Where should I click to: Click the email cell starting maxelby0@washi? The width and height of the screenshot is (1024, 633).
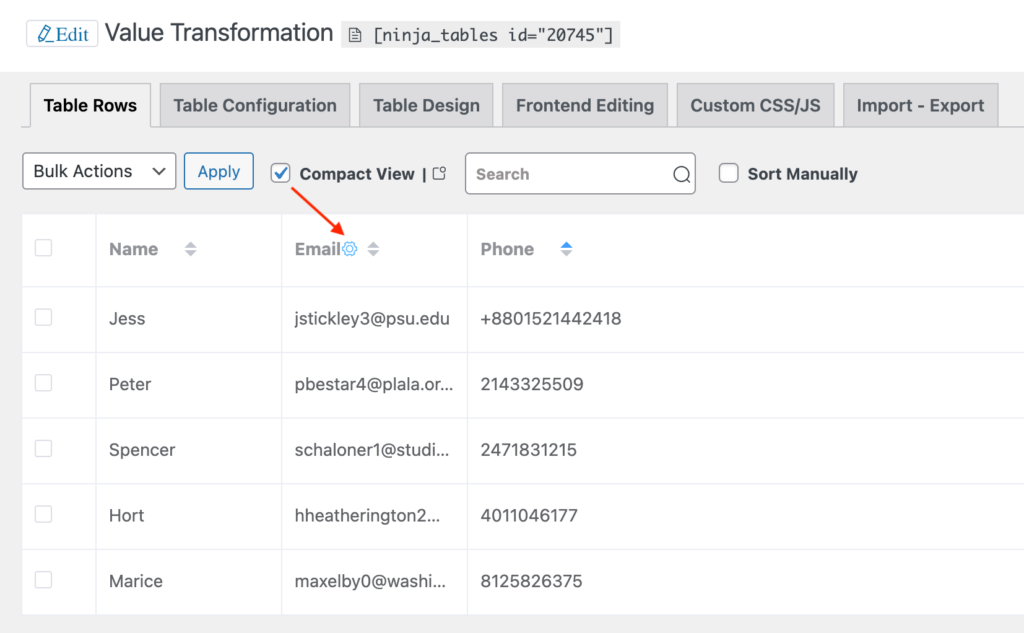(x=370, y=581)
